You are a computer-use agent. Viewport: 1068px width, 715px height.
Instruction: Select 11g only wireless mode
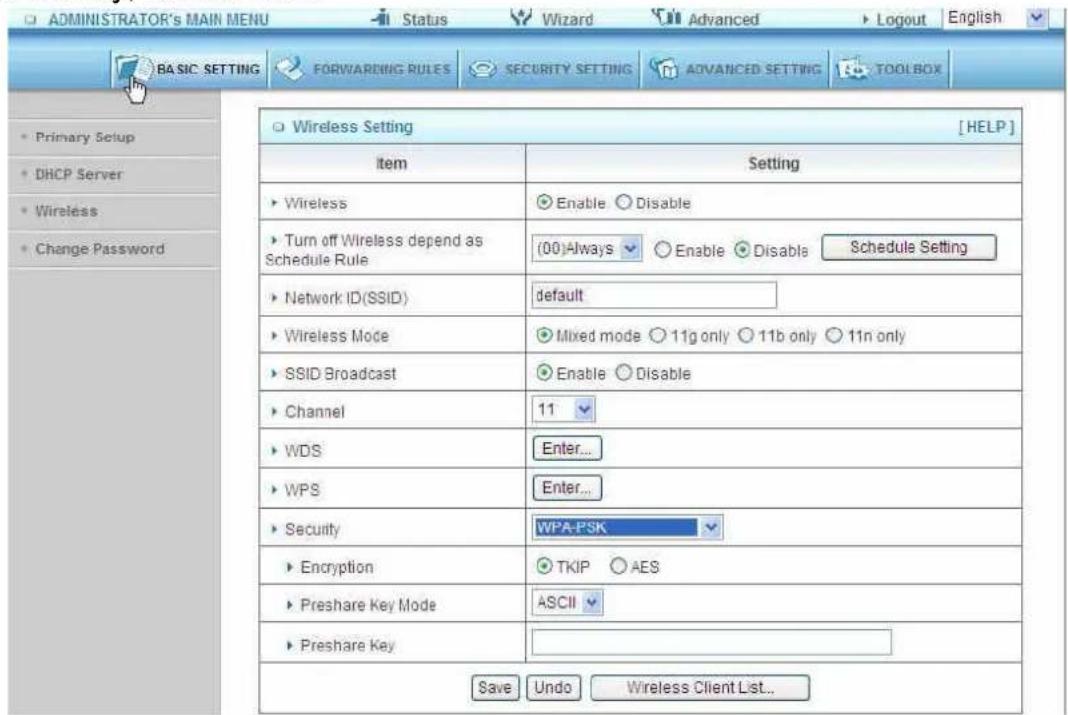[x=657, y=336]
